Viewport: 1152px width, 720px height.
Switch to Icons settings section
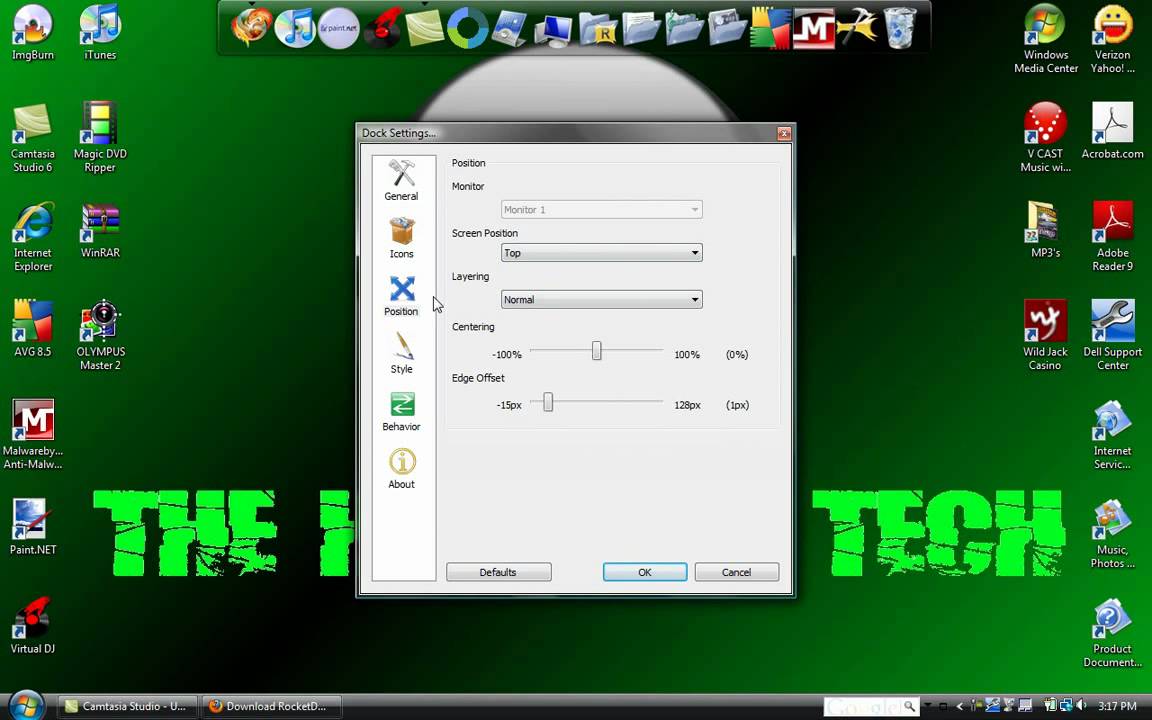401,237
